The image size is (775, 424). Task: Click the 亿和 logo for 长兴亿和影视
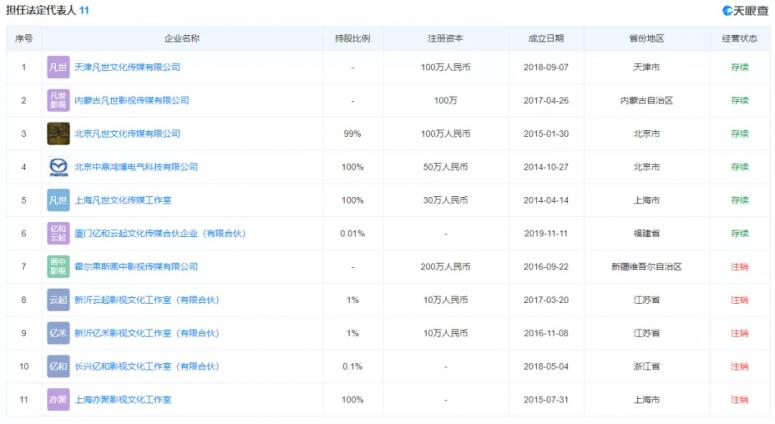(58, 366)
